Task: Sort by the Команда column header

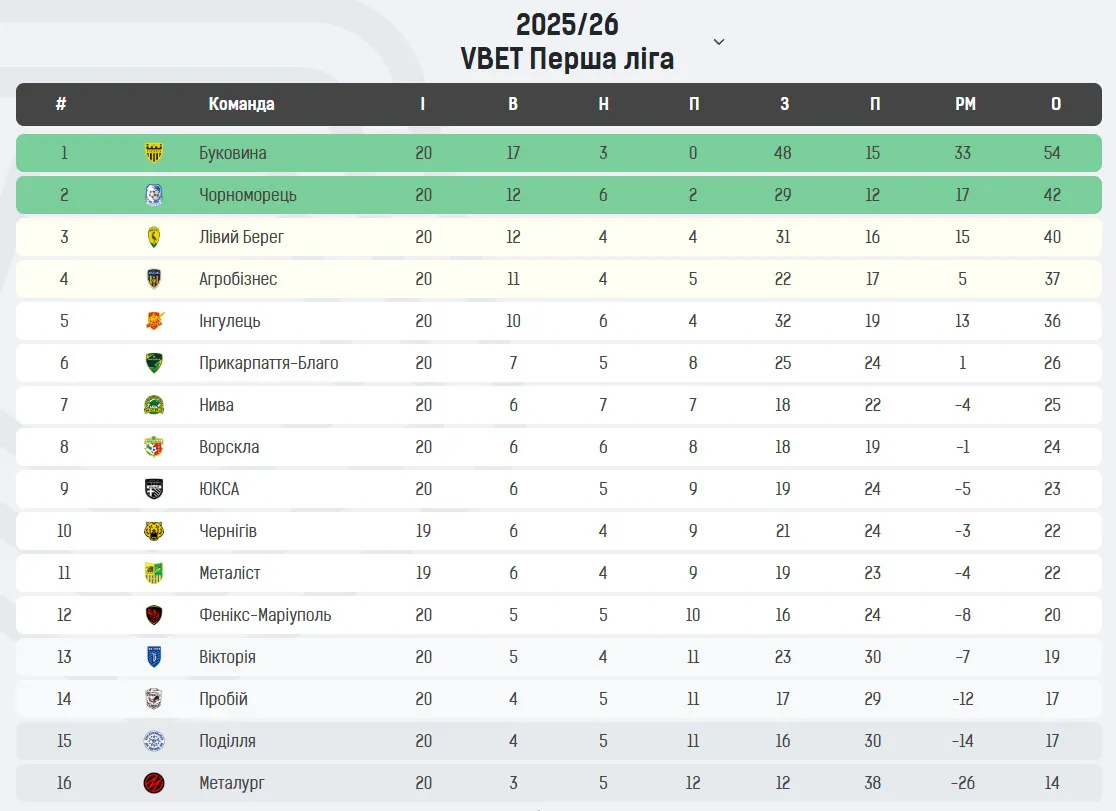Action: (241, 104)
